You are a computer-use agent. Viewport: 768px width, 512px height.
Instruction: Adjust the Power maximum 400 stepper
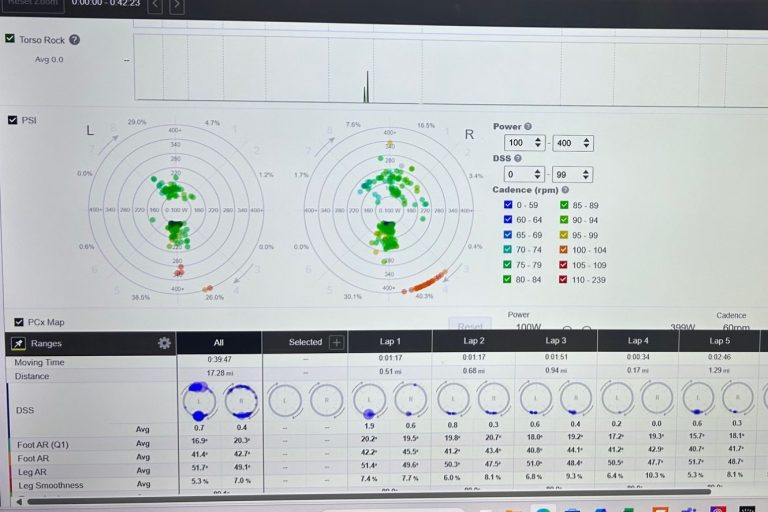pos(586,144)
